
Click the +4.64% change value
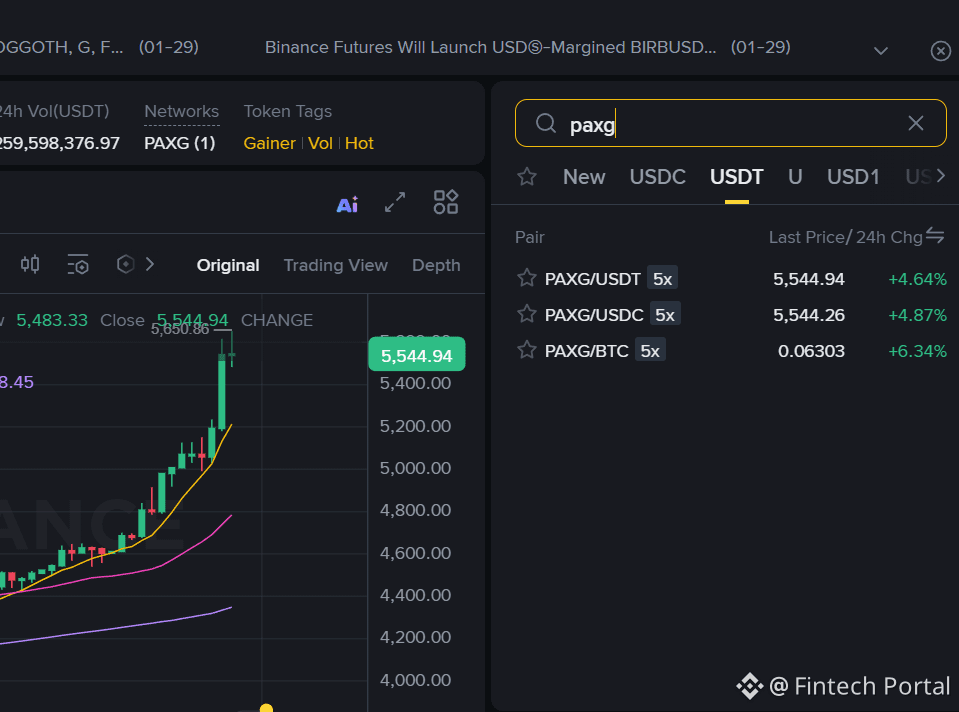(917, 279)
